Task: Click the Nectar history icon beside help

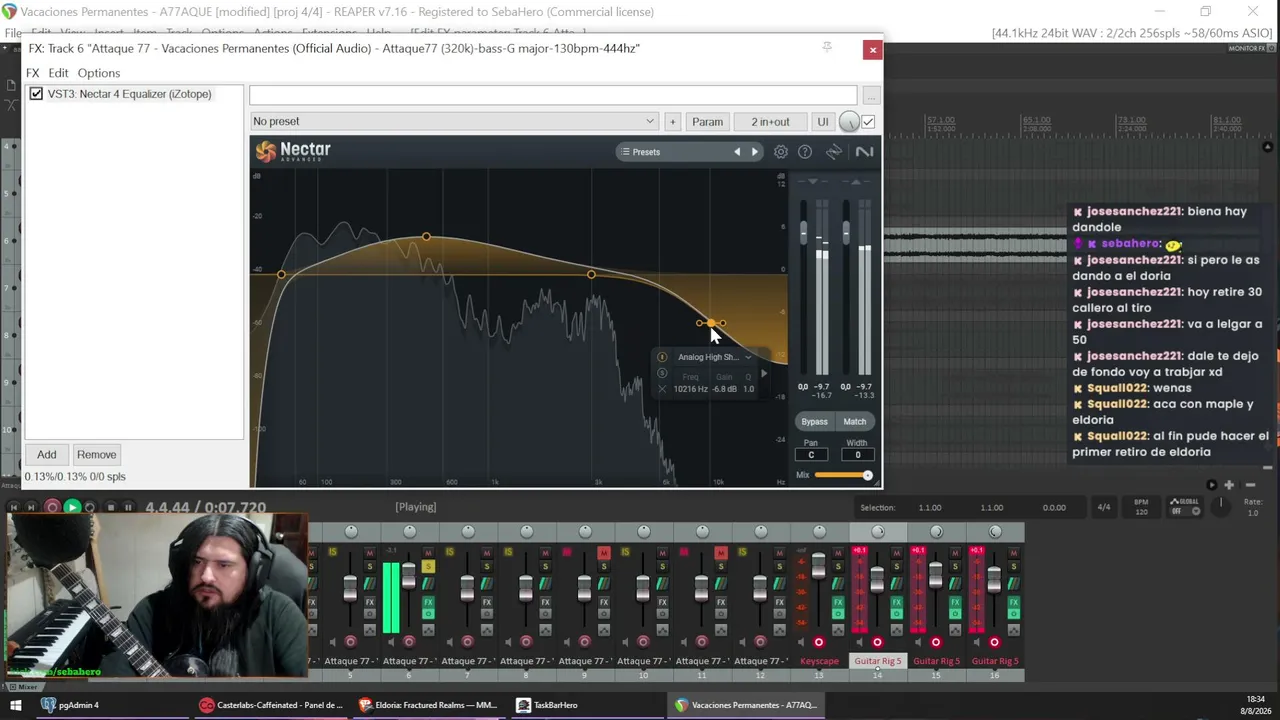Action: (x=834, y=152)
